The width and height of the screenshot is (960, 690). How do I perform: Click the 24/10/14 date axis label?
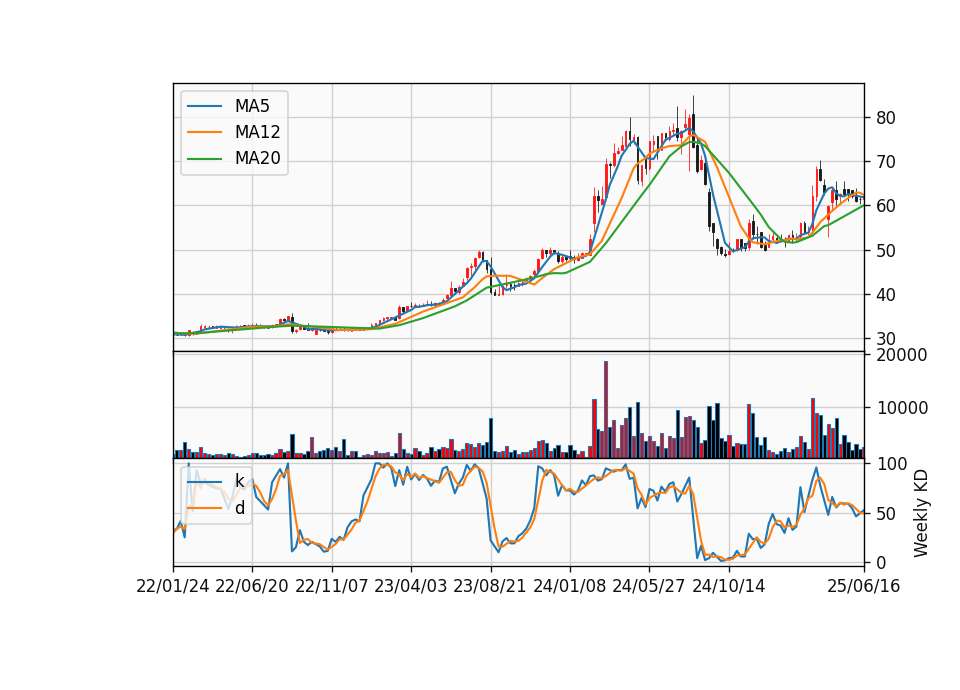click(729, 587)
